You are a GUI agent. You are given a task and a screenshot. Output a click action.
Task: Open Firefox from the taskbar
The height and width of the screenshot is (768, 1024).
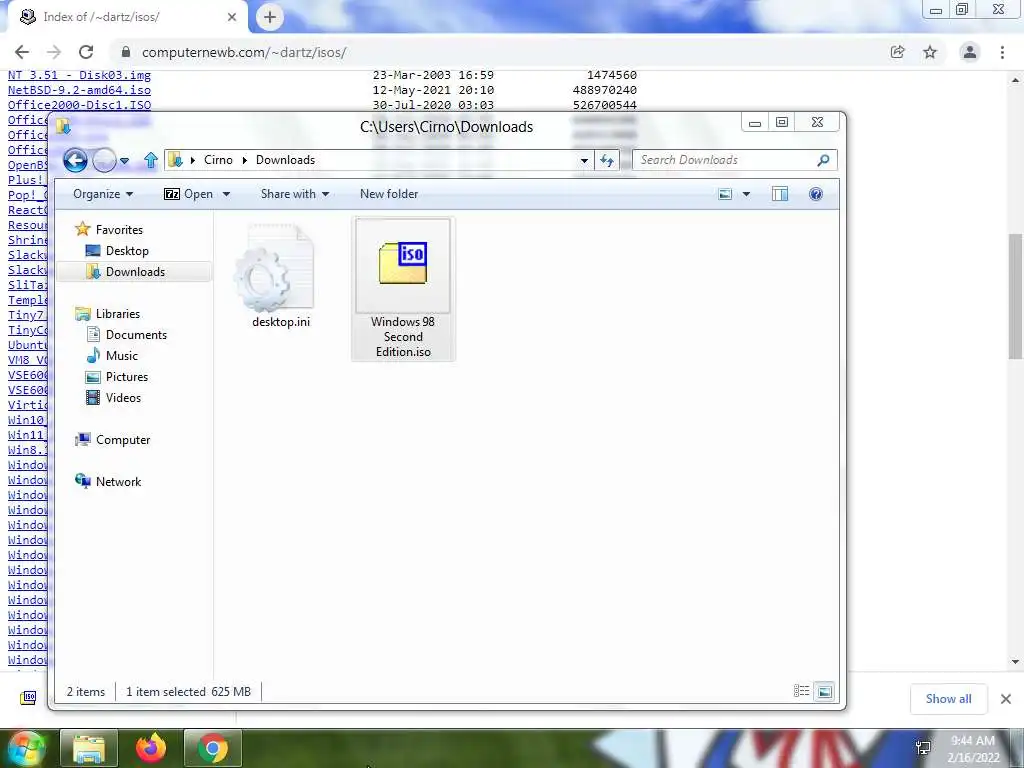151,748
